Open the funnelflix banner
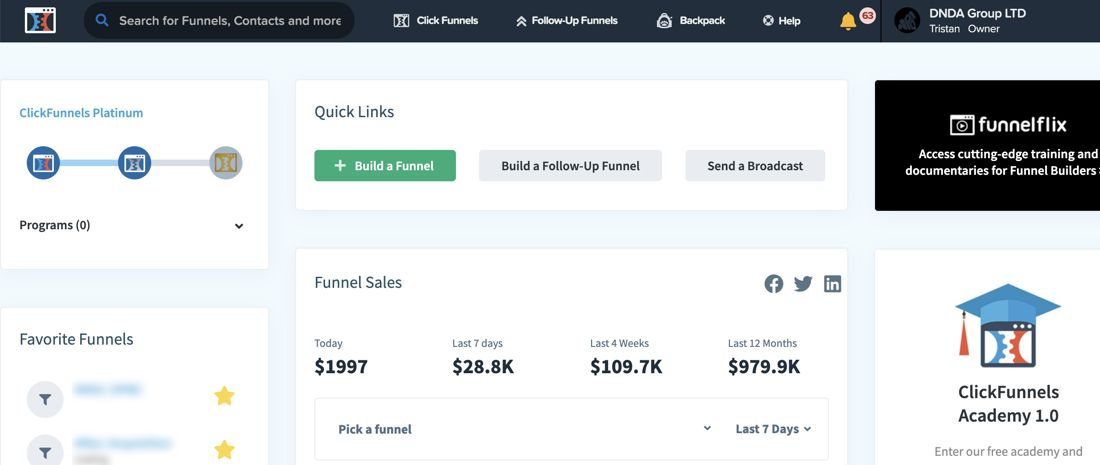Viewport: 1100px width, 465px height. point(987,145)
